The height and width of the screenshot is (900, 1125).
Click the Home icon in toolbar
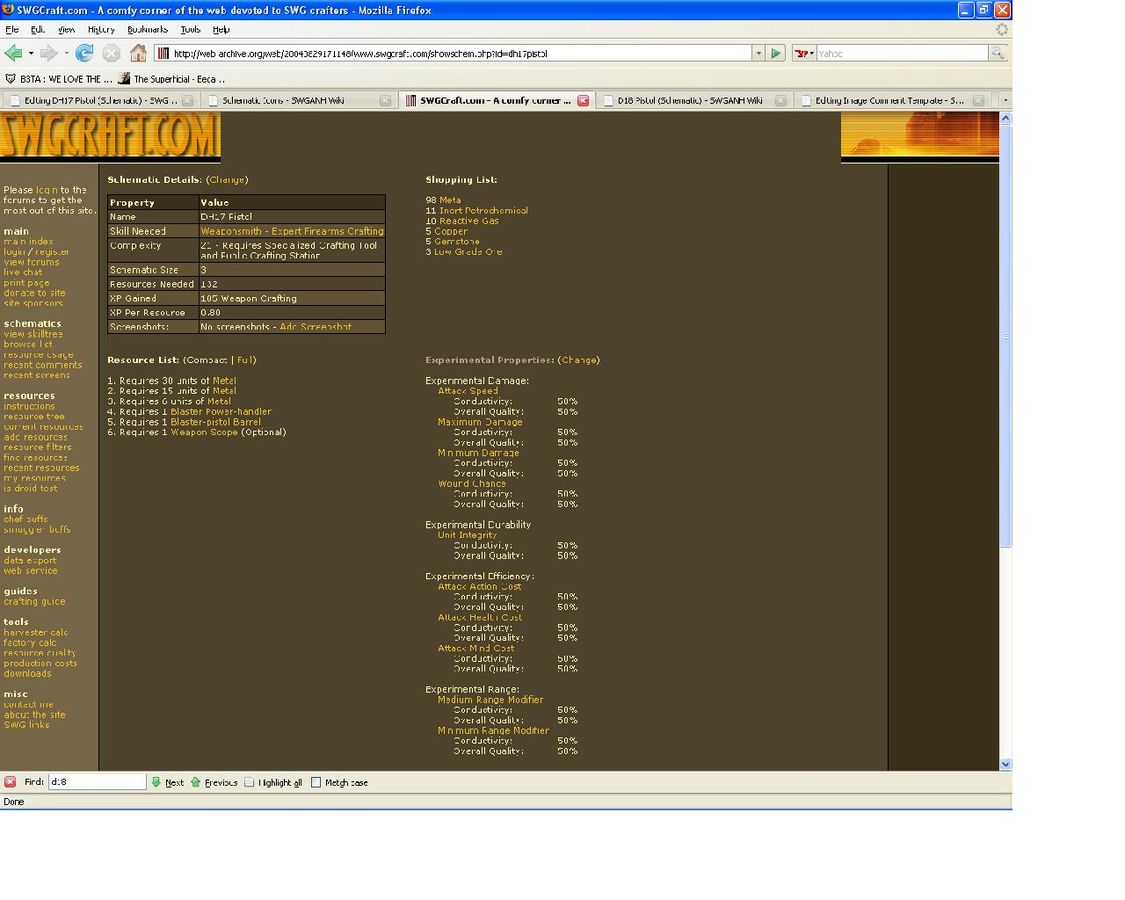coord(138,53)
